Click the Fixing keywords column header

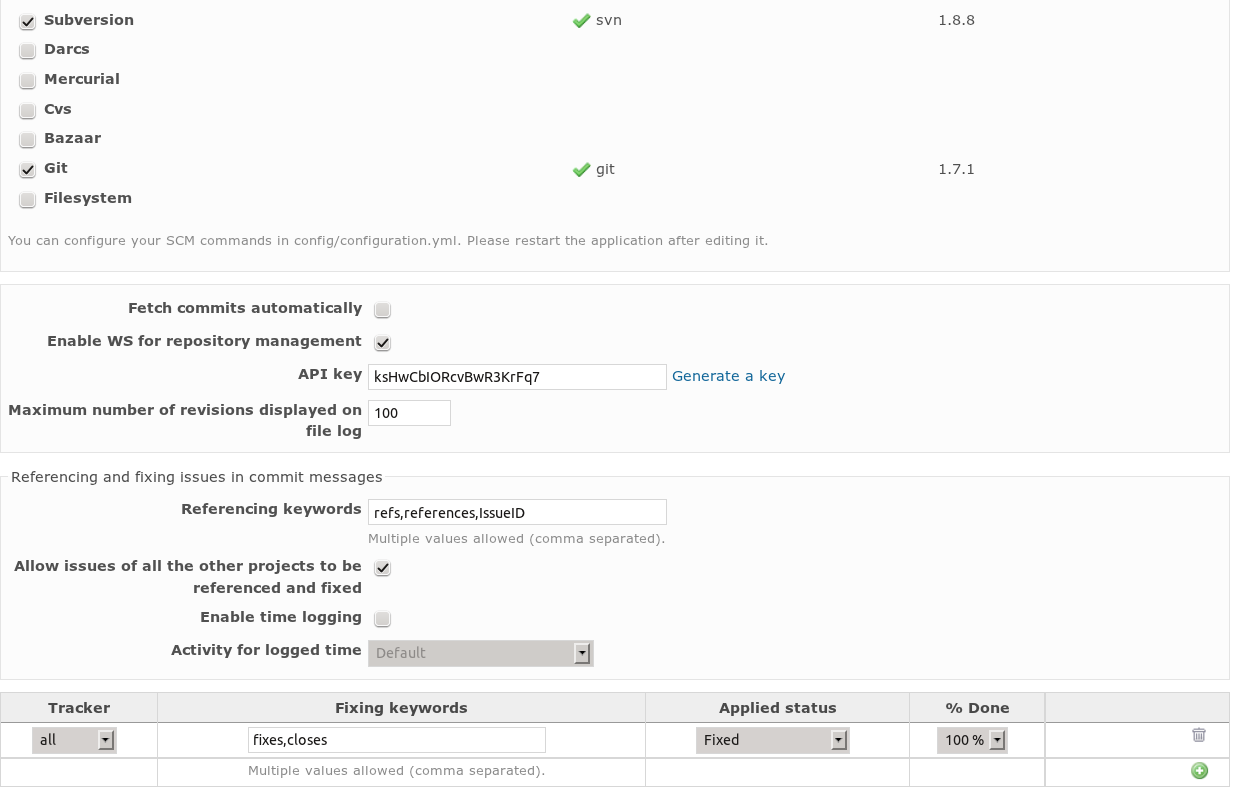(401, 708)
